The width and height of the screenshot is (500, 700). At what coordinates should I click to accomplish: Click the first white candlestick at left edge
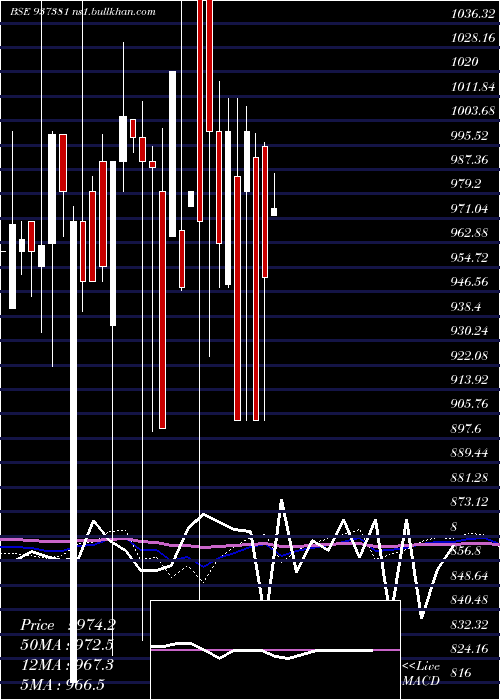point(12,266)
